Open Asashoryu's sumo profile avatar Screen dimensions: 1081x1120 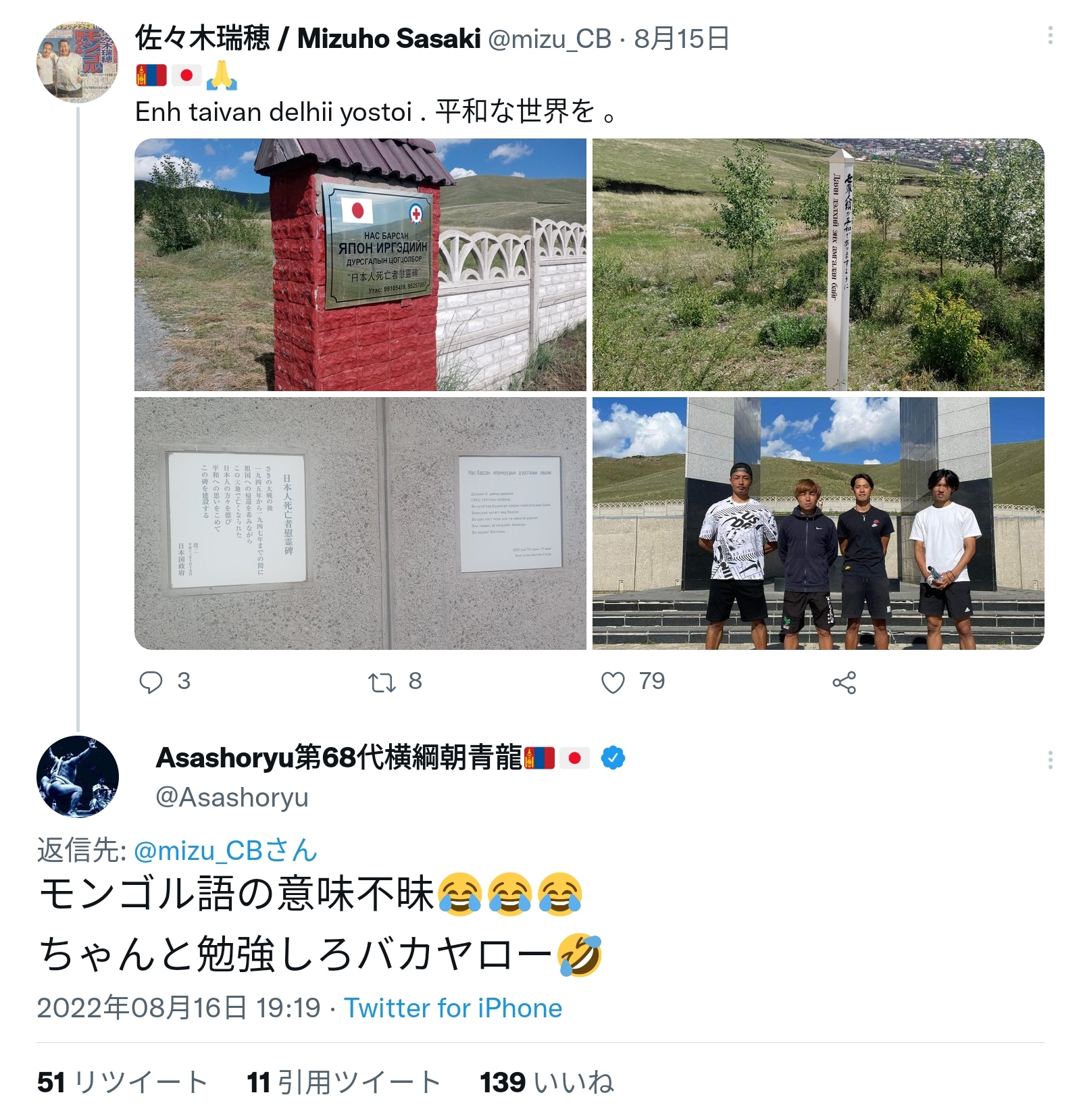pyautogui.click(x=78, y=777)
